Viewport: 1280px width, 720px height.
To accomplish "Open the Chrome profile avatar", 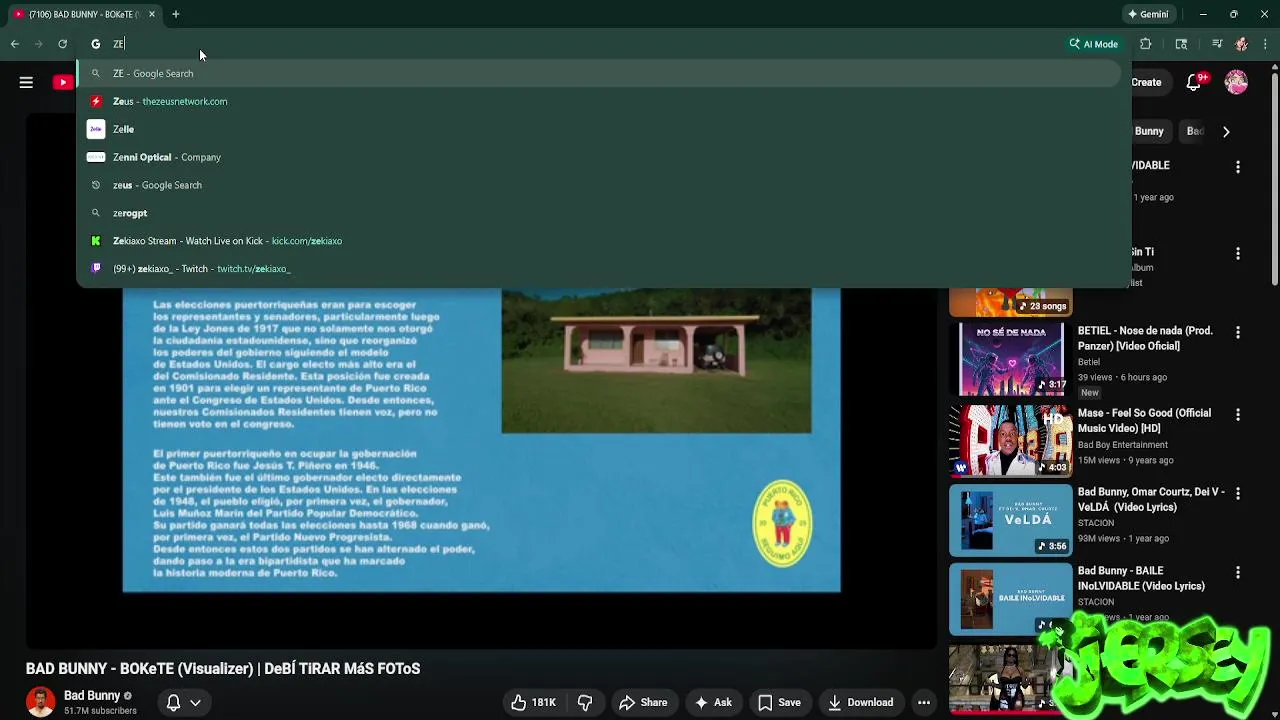I will click(x=1241, y=44).
